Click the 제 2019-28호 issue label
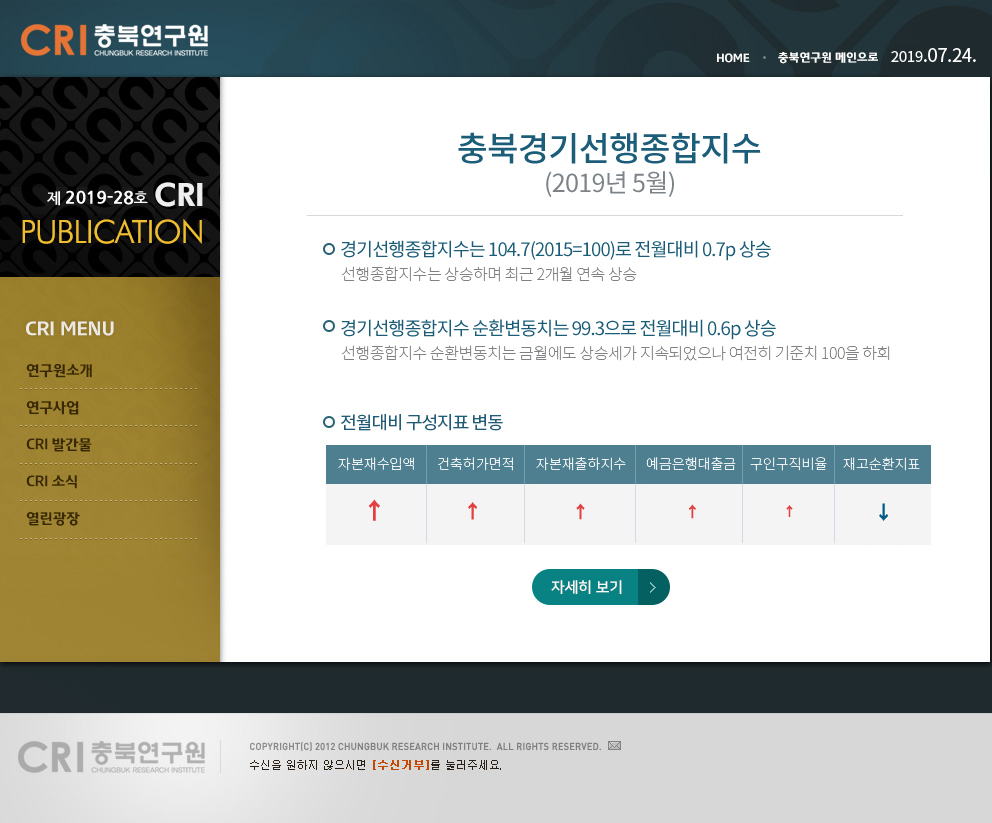This screenshot has width=992, height=823. [97, 197]
